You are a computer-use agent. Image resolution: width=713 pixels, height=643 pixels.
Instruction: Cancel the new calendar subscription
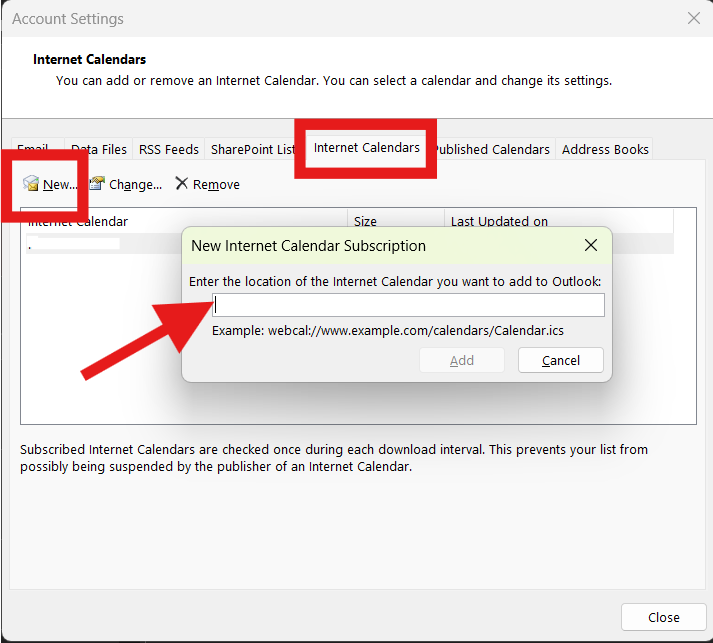(561, 360)
